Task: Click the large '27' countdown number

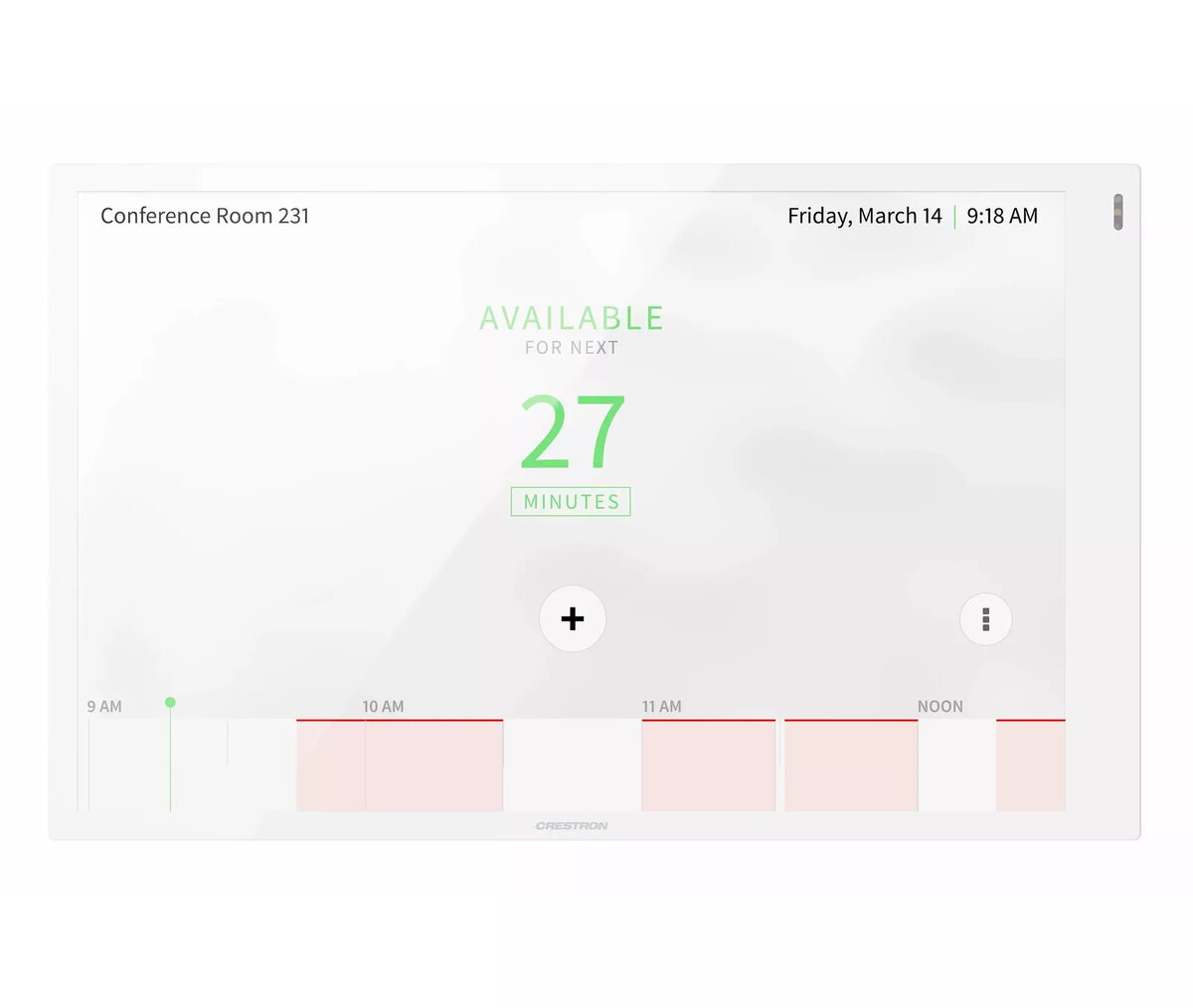Action: 573,432
